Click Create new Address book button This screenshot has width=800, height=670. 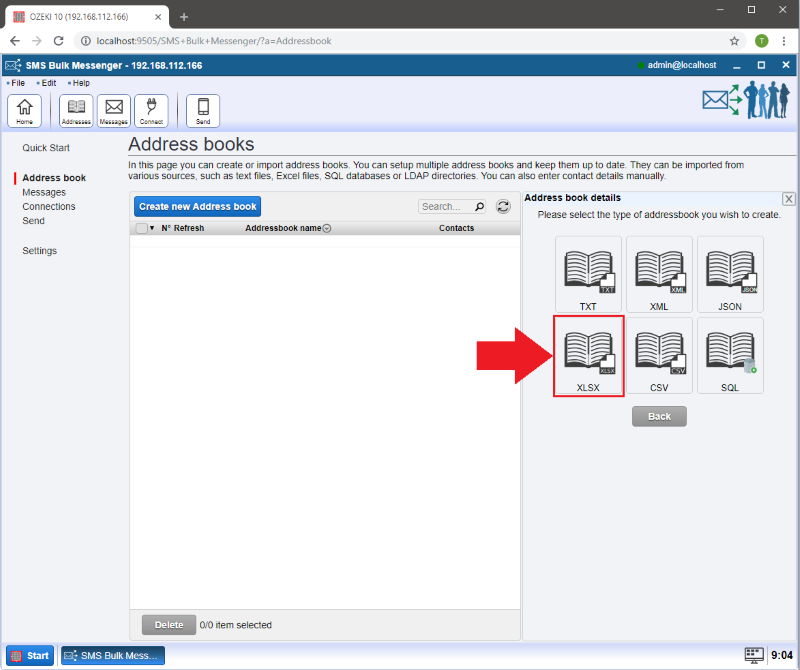pyautogui.click(x=197, y=207)
